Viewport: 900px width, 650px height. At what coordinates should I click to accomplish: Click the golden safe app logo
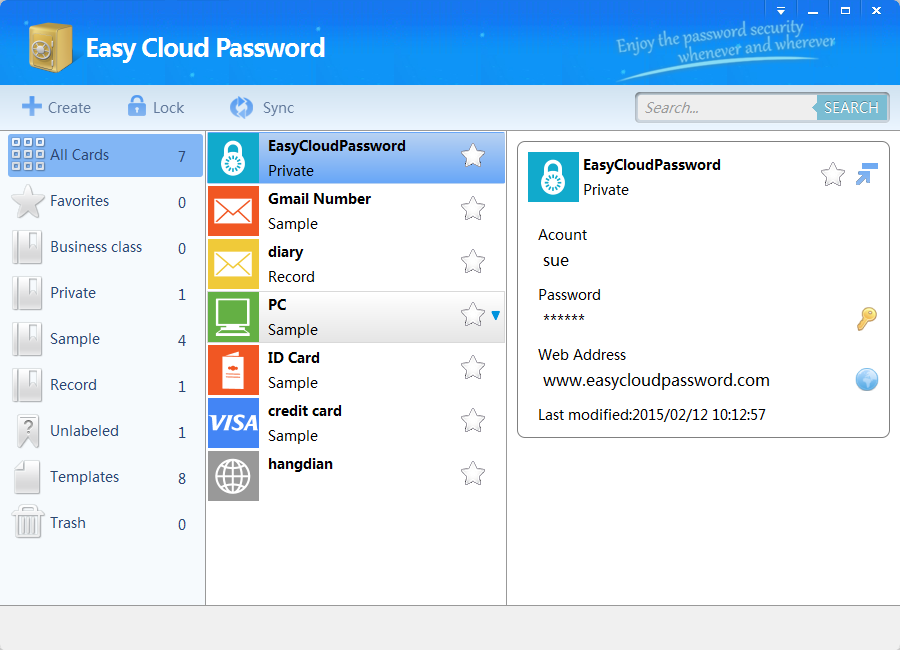click(51, 48)
